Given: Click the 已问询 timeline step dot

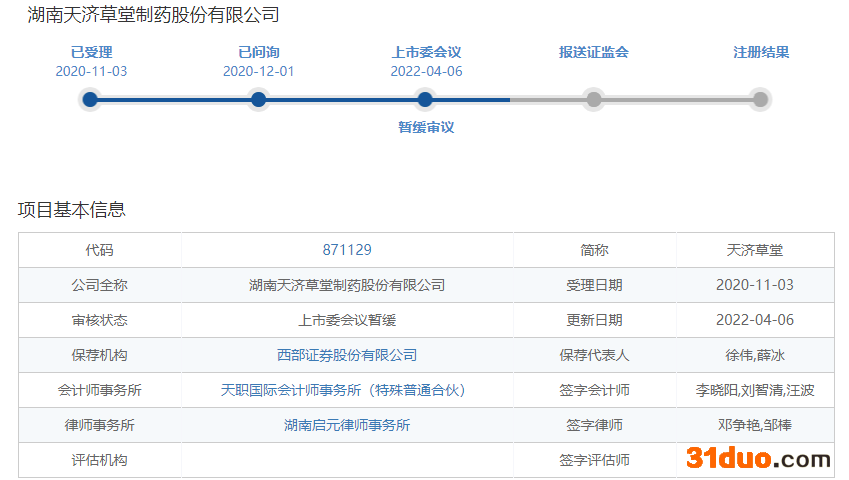Looking at the screenshot, I should (x=258, y=99).
